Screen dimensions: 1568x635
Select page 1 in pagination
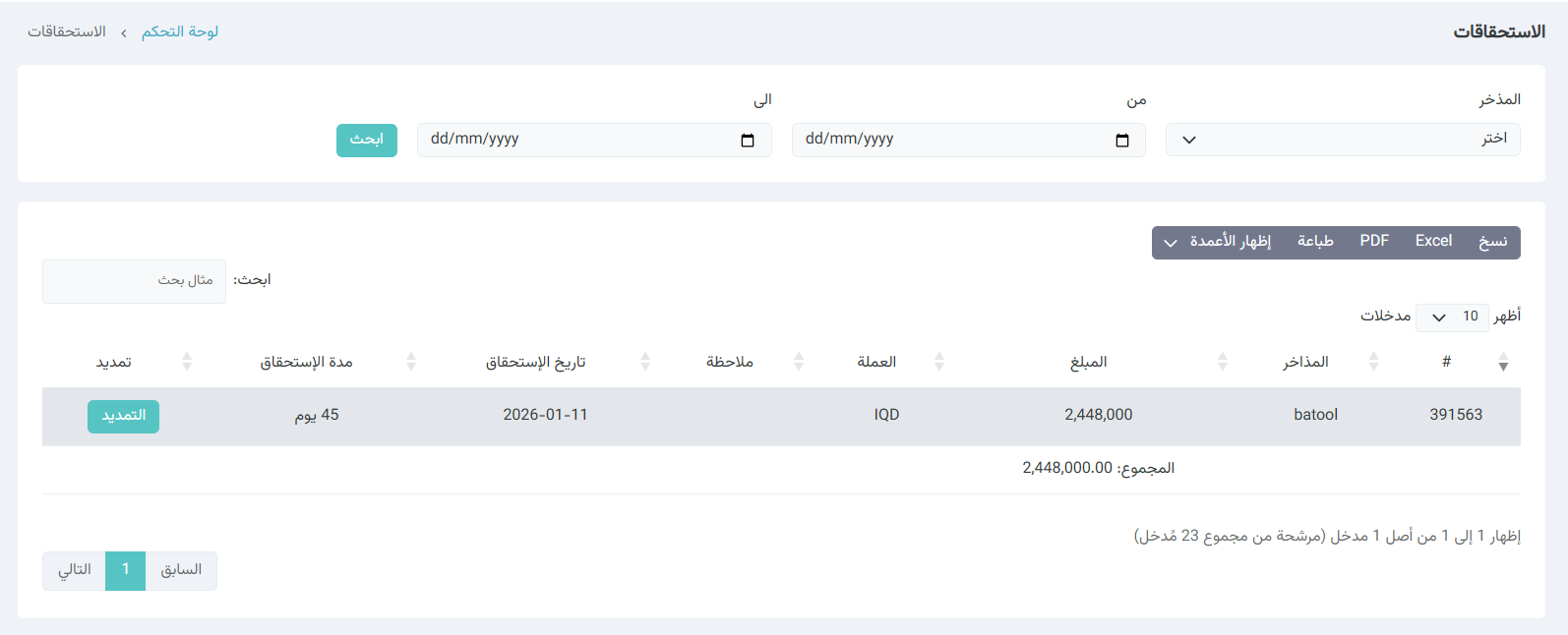point(125,571)
